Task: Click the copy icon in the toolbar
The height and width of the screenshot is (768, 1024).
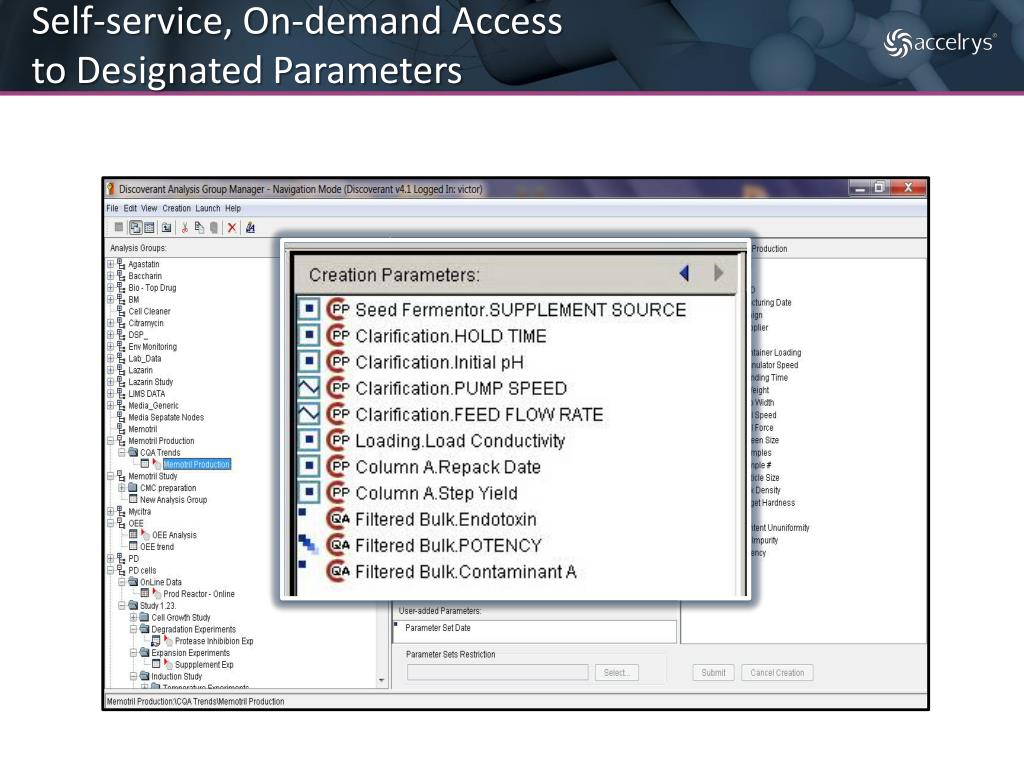Action: click(x=200, y=227)
